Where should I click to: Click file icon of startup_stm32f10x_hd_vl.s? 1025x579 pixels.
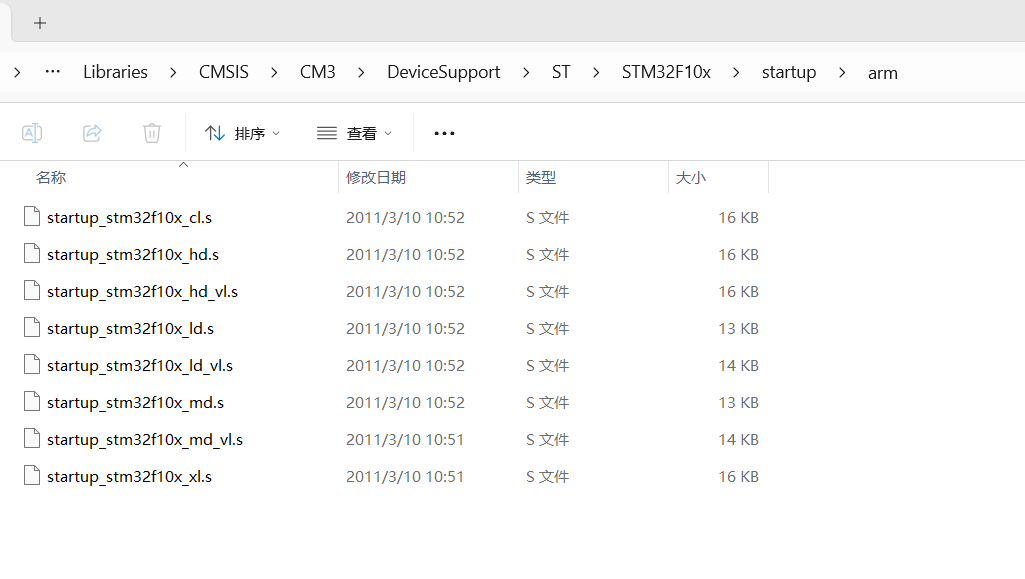[32, 290]
